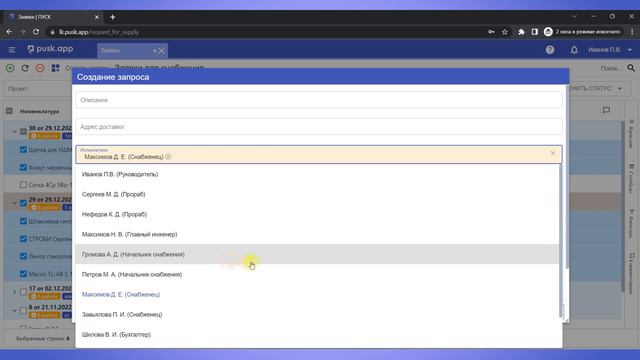640x360 pixels.
Task: Check the request 8 от 21.11 checkbox
Action: point(23,310)
